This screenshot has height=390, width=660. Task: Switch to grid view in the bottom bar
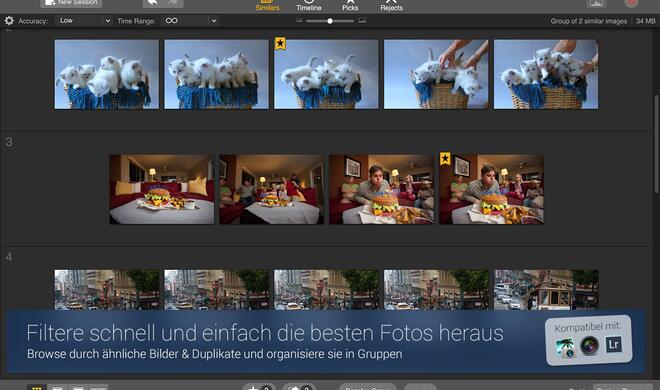[37, 387]
